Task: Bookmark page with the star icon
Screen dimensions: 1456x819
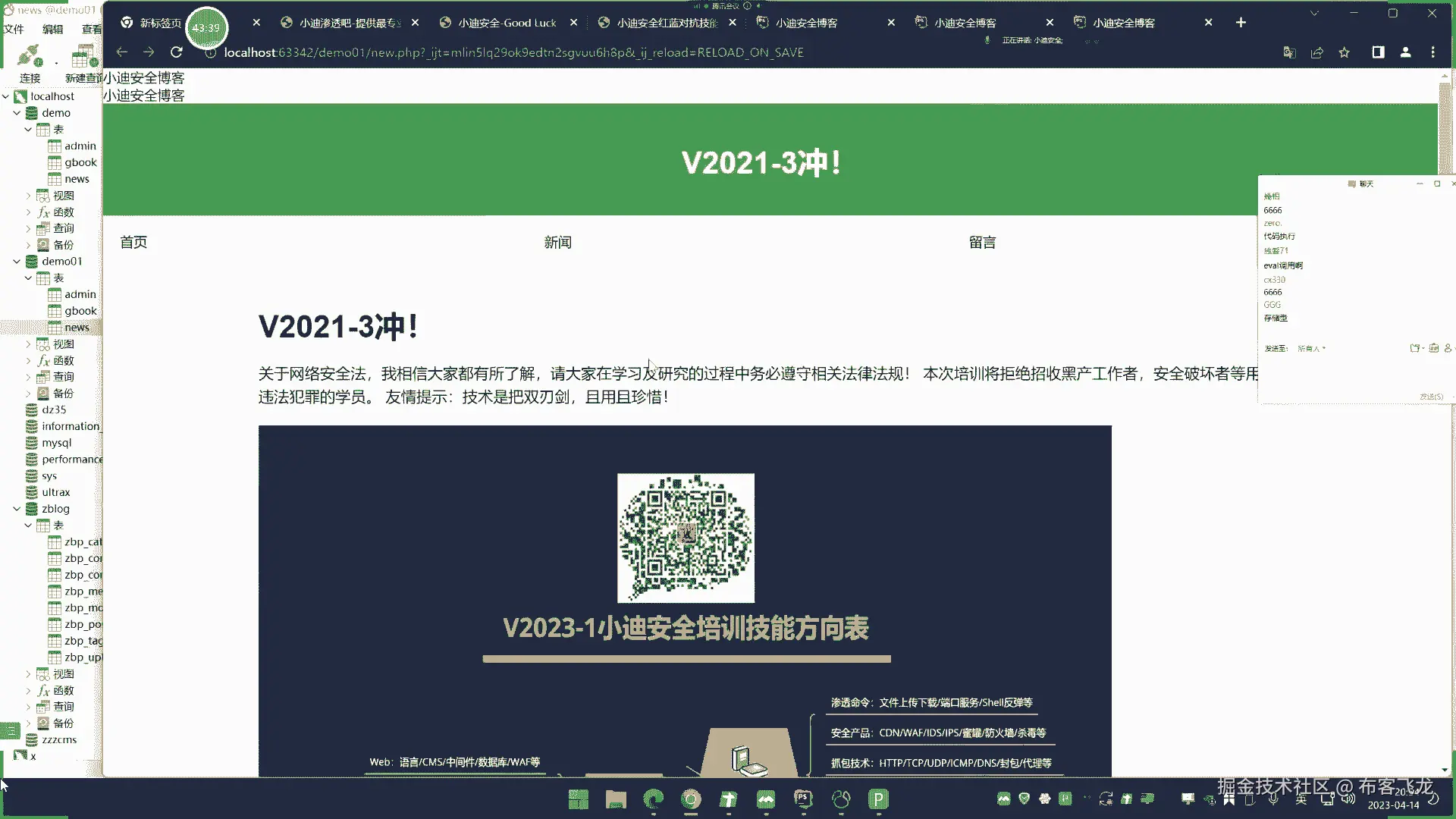Action: pos(1344,52)
